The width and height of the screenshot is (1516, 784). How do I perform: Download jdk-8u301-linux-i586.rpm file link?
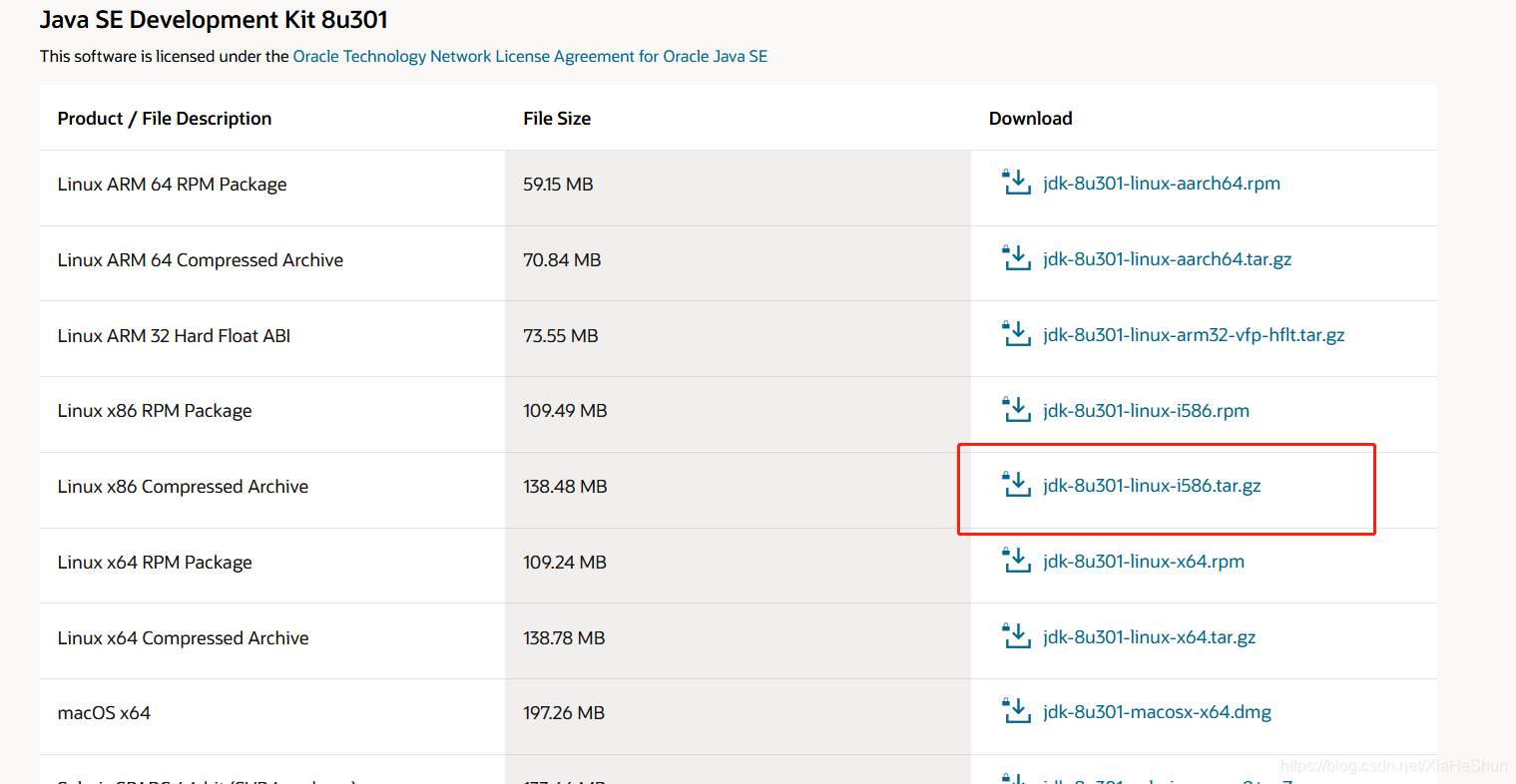pos(1146,411)
